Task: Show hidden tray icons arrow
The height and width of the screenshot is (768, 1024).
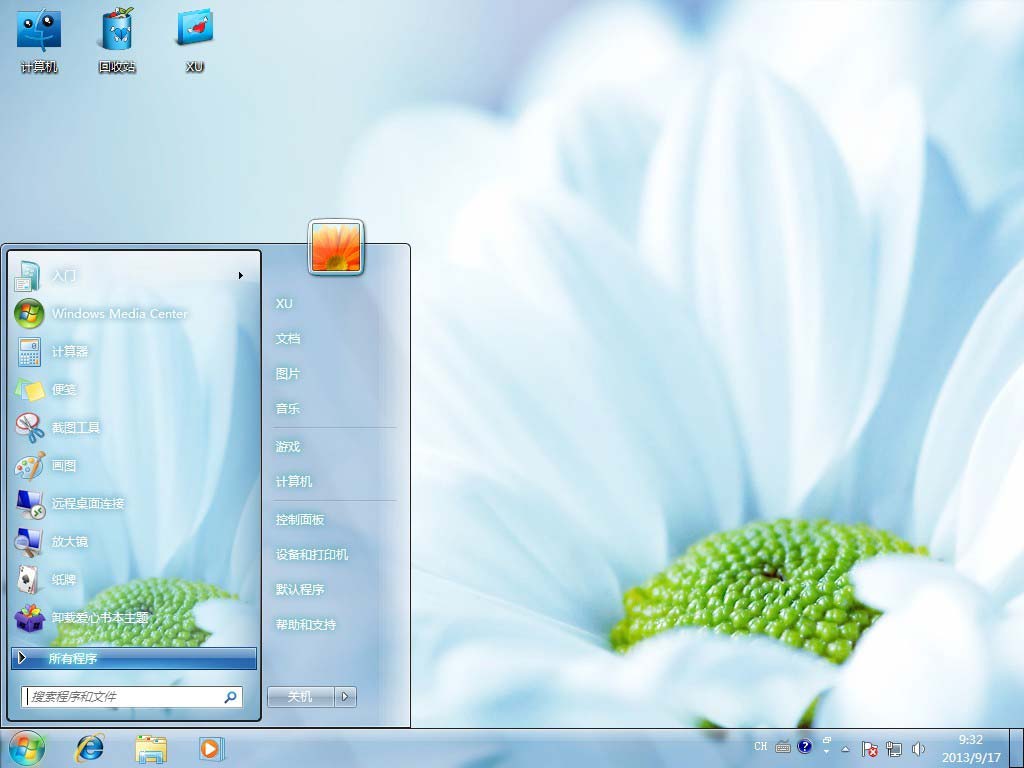Action: click(x=845, y=748)
